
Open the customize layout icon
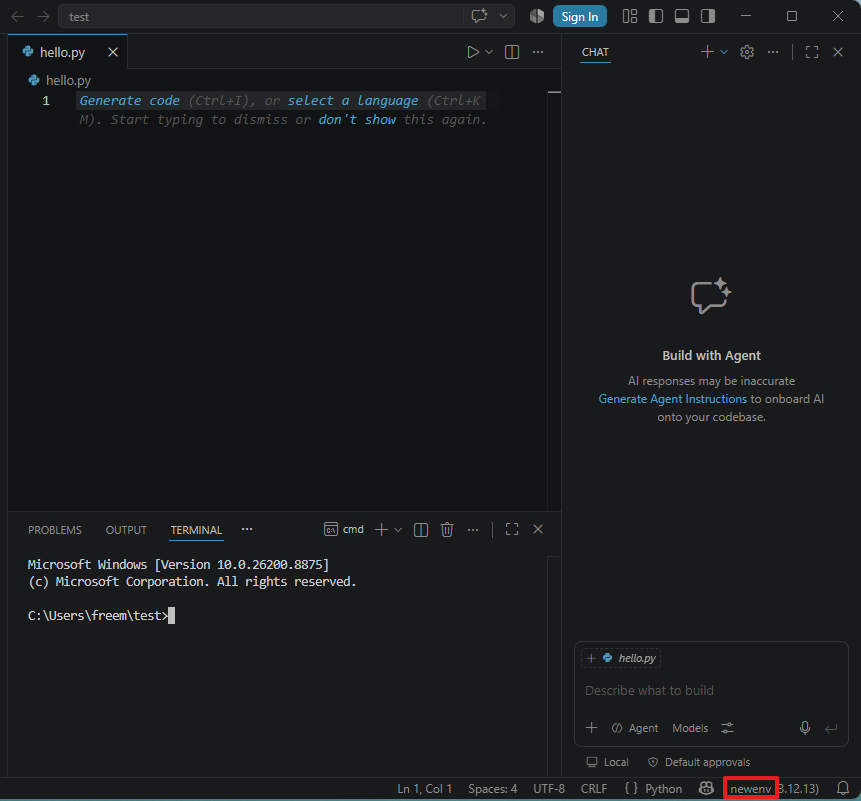[630, 16]
